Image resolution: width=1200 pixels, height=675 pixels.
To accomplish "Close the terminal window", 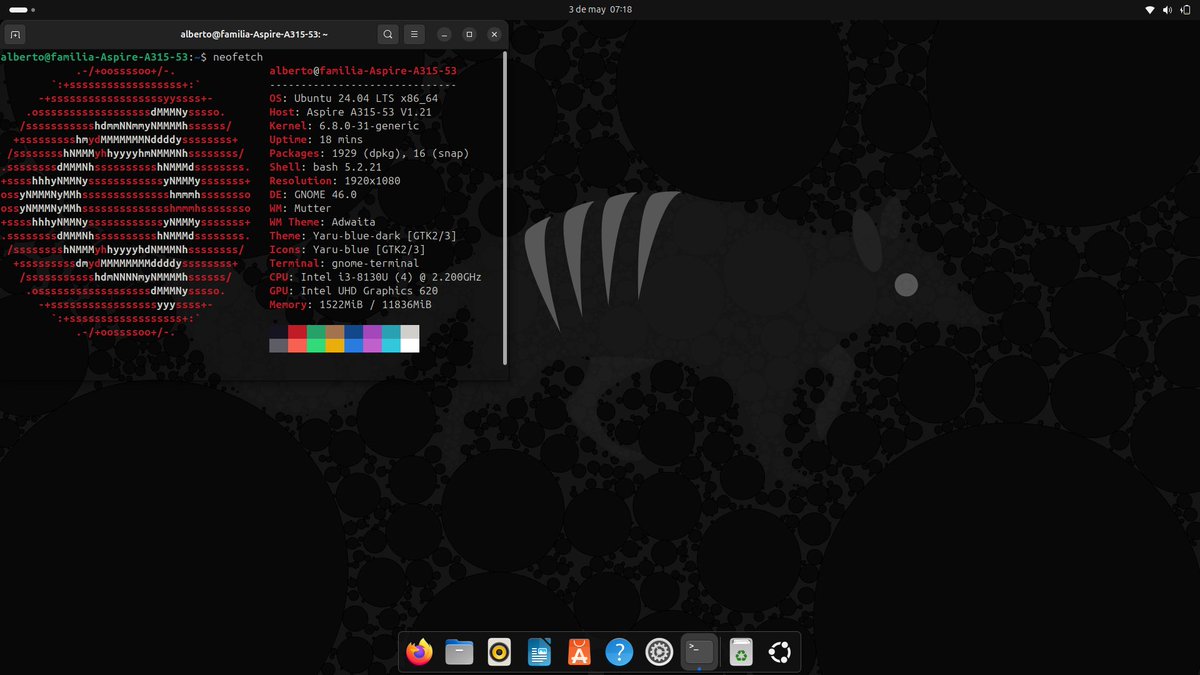I will pyautogui.click(x=494, y=34).
